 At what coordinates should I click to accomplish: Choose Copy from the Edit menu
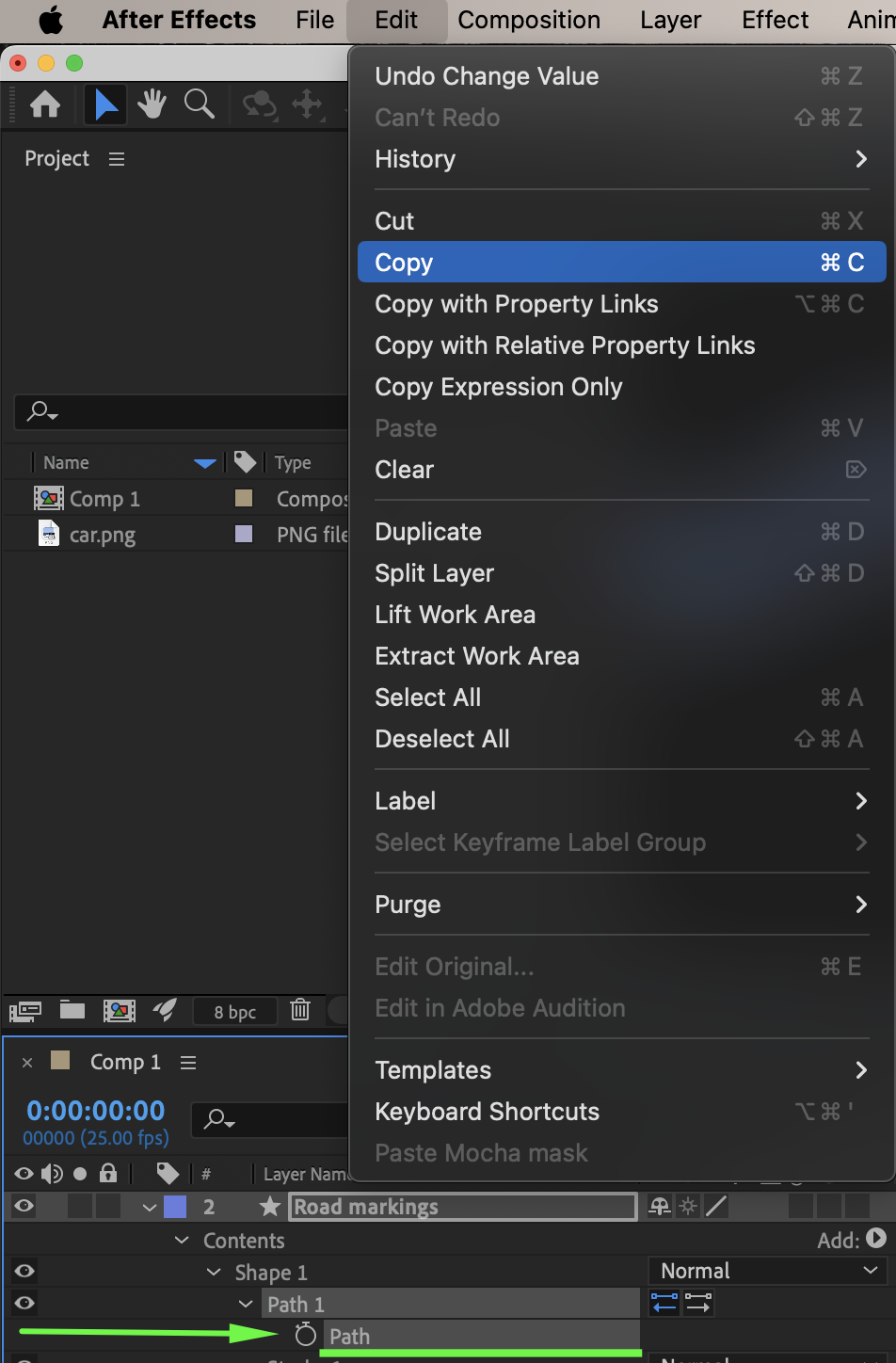(621, 263)
